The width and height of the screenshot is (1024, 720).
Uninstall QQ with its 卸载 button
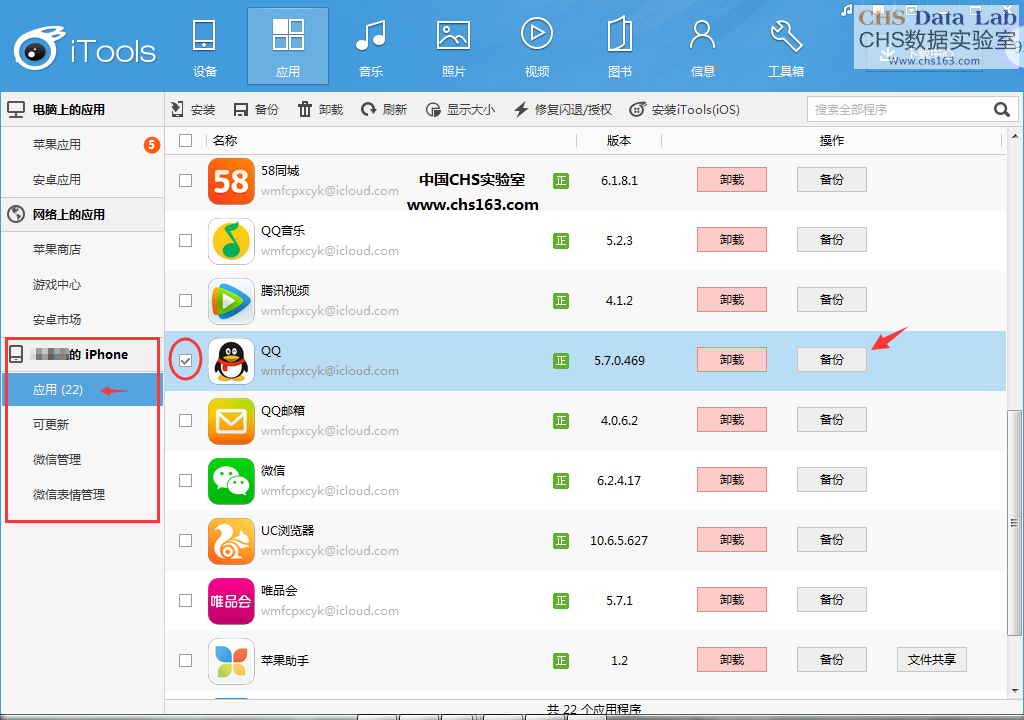pyautogui.click(x=732, y=359)
